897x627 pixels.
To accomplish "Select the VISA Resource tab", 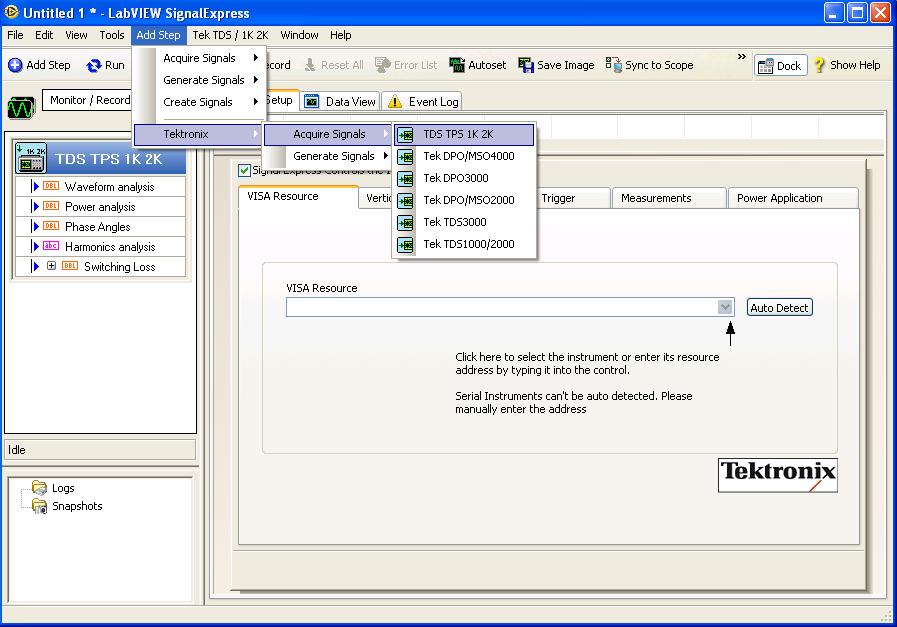I will 298,196.
